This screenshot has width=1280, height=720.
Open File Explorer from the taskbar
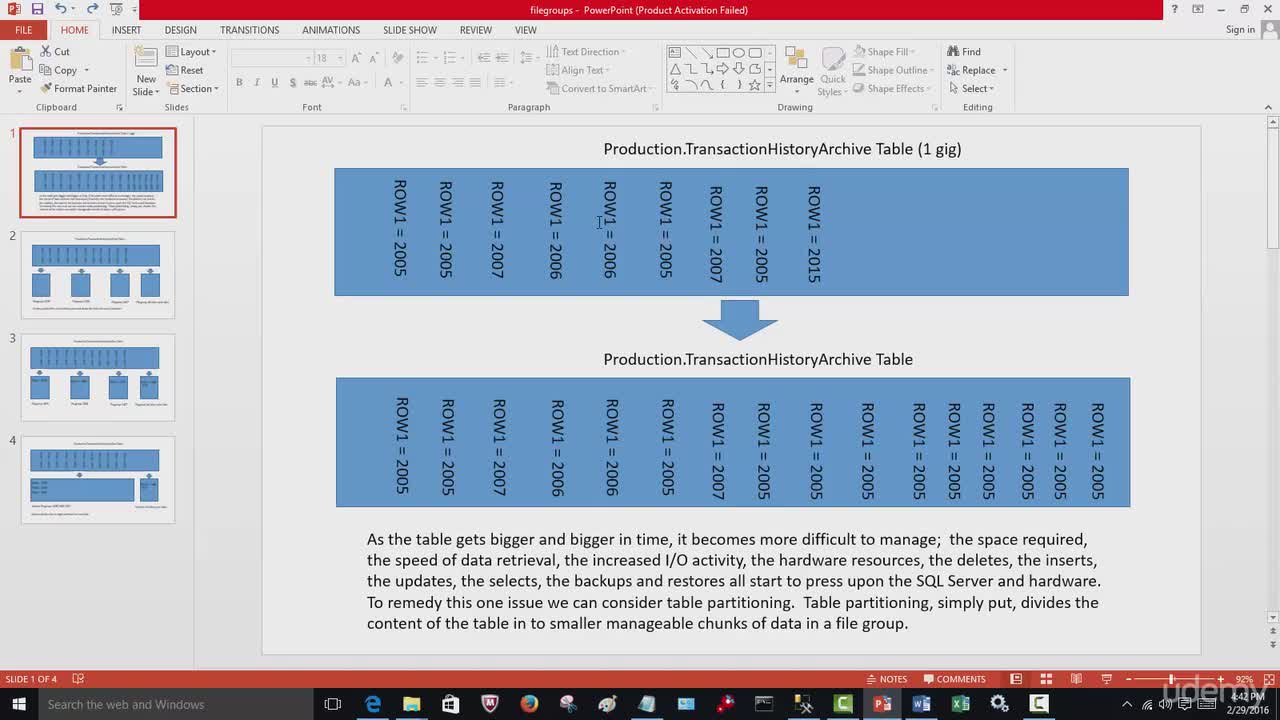point(411,704)
